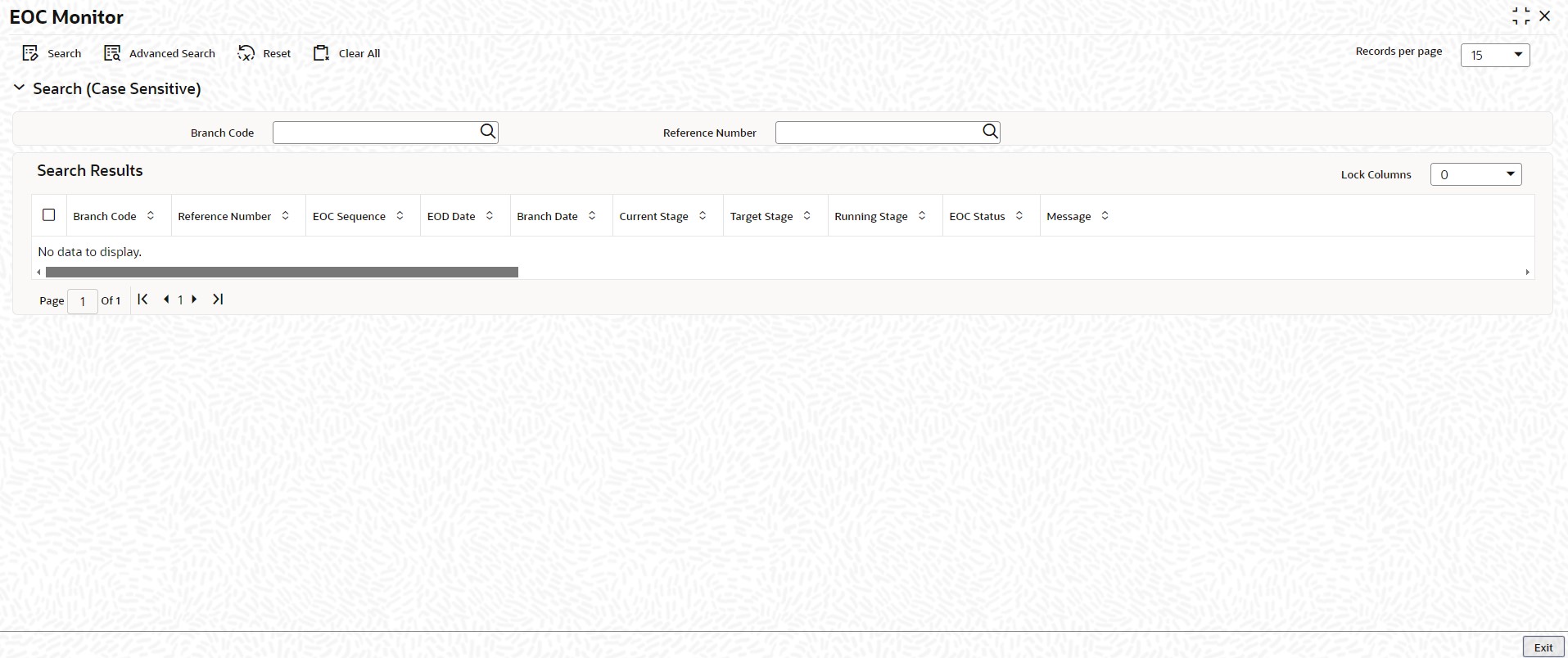Sort by EOC Sequence column arrows
The width and height of the screenshot is (1568, 658).
pyautogui.click(x=400, y=216)
